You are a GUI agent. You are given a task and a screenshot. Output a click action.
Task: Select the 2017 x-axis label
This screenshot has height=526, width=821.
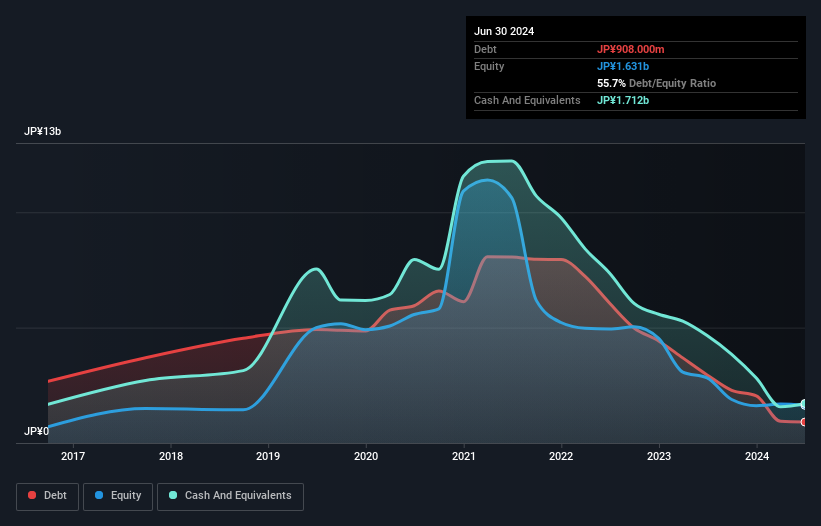[73, 456]
